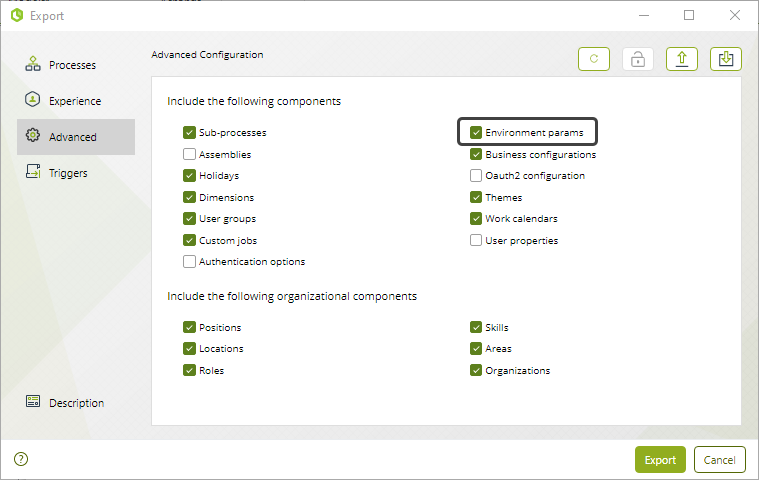Click the padlock icon button
Viewport: 759px width, 480px height.
tap(638, 59)
